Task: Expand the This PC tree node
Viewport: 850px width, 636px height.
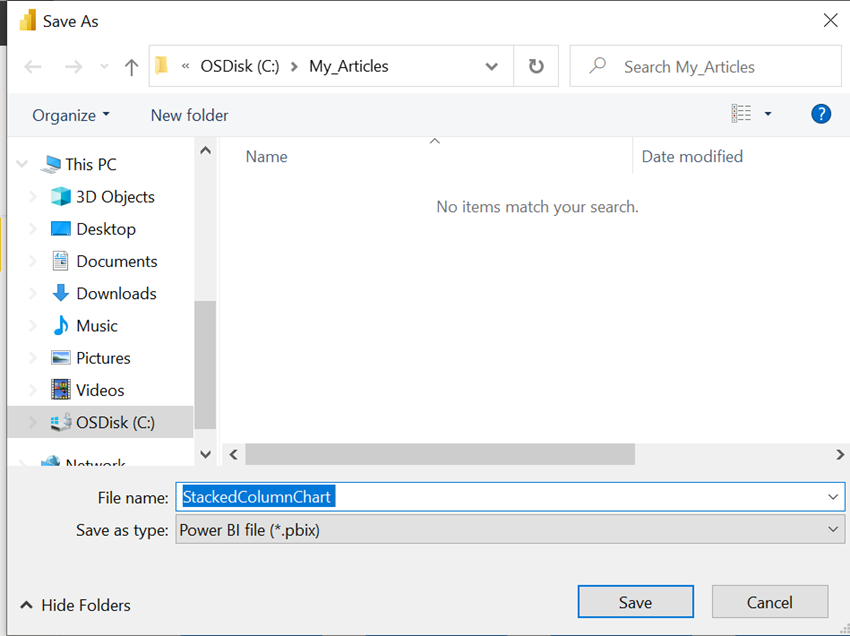Action: click(22, 163)
